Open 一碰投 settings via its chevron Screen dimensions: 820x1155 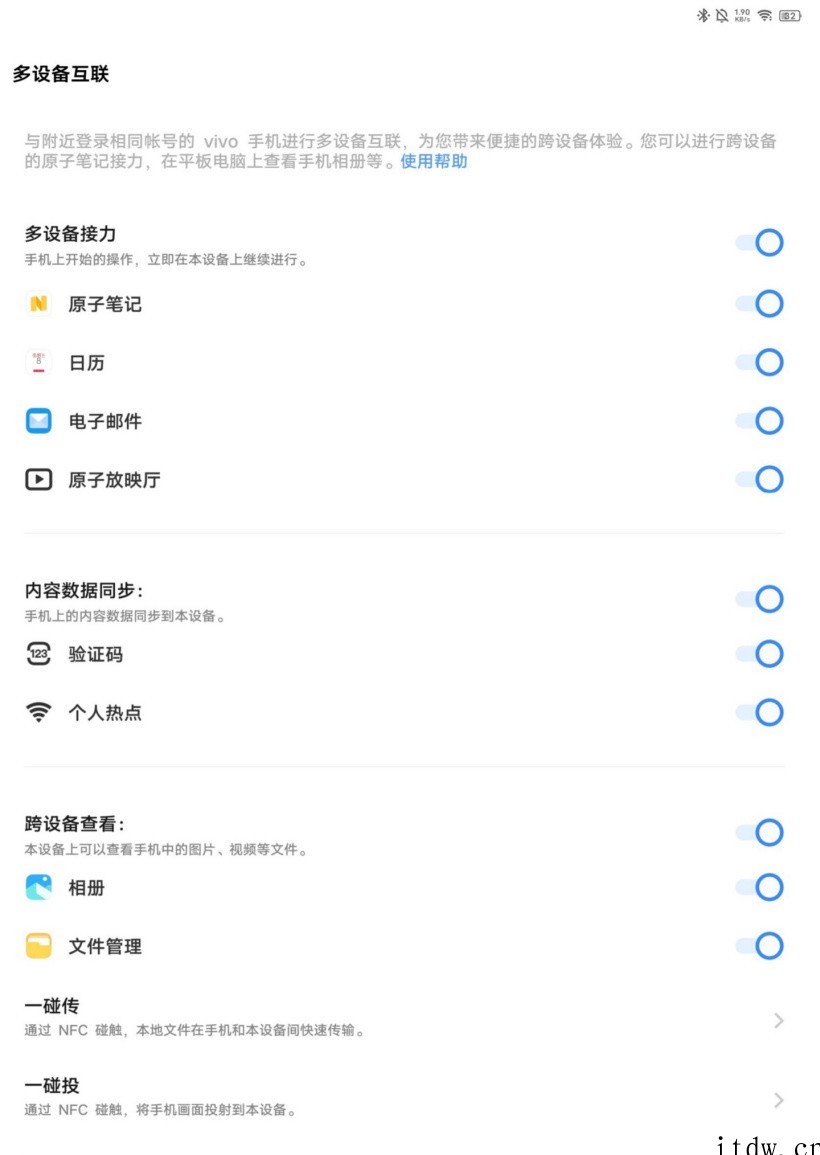[x=778, y=1100]
